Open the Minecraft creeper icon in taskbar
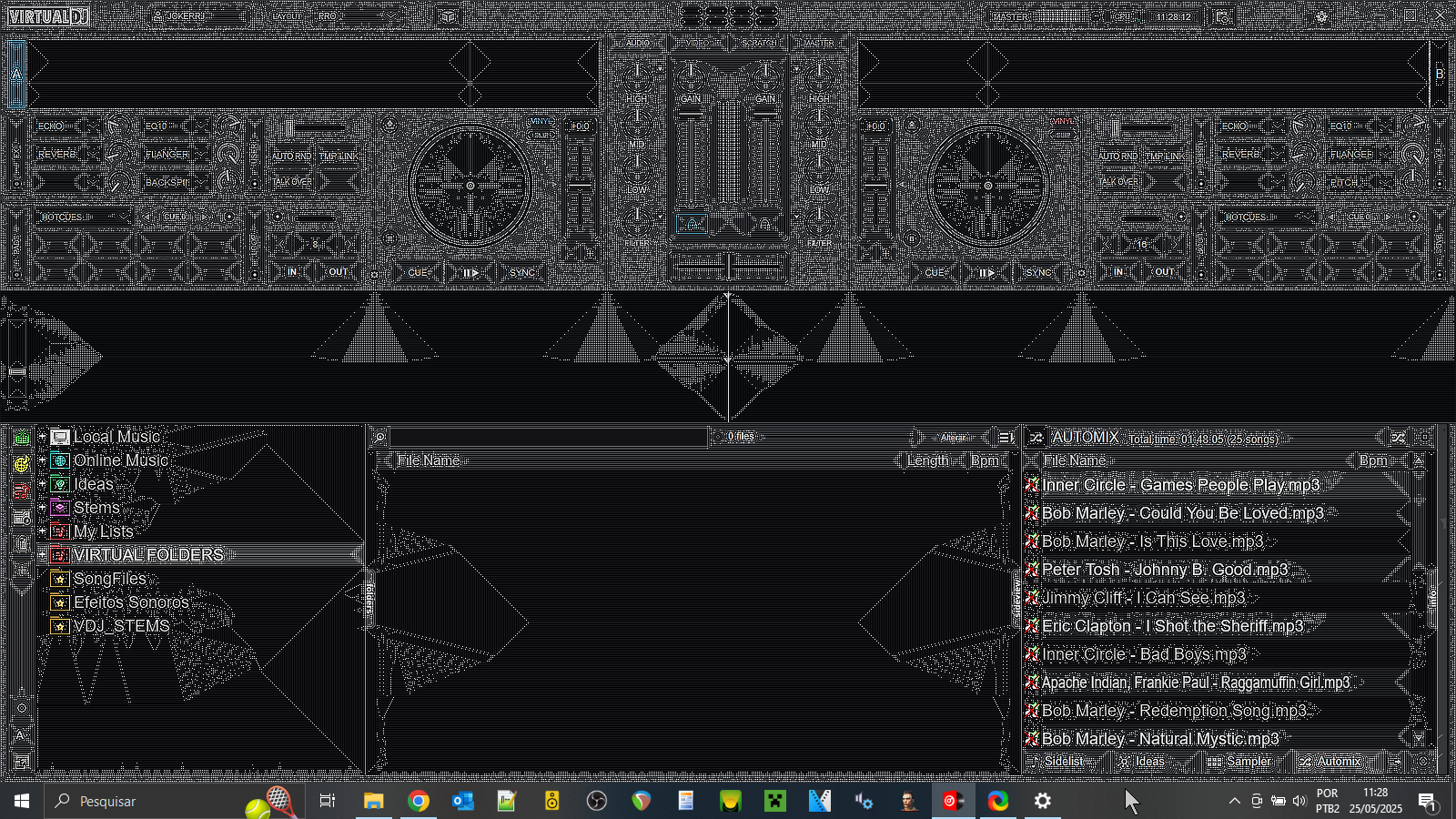The width and height of the screenshot is (1456, 819). [x=775, y=801]
